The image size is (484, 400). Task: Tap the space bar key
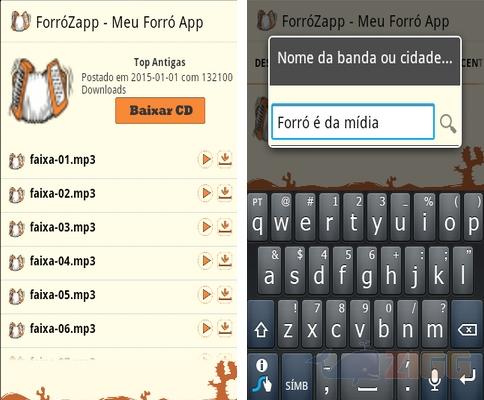click(x=367, y=377)
